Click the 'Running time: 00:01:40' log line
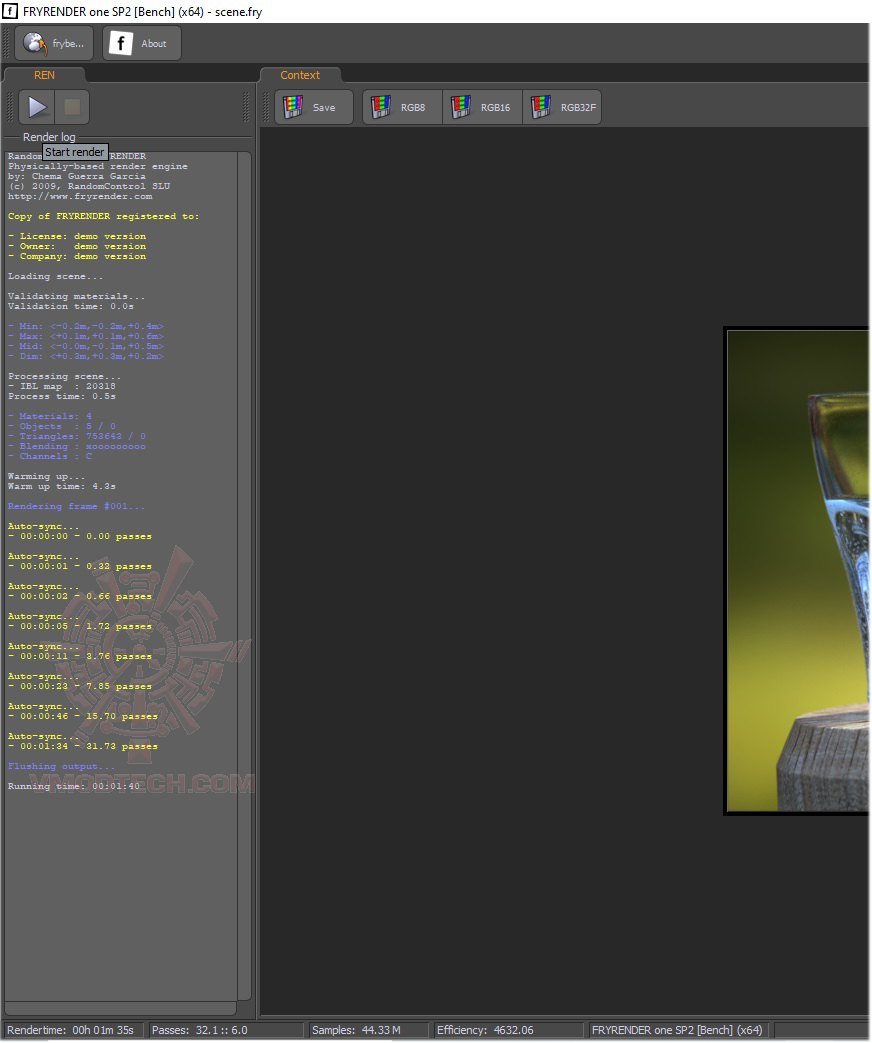 click(74, 786)
